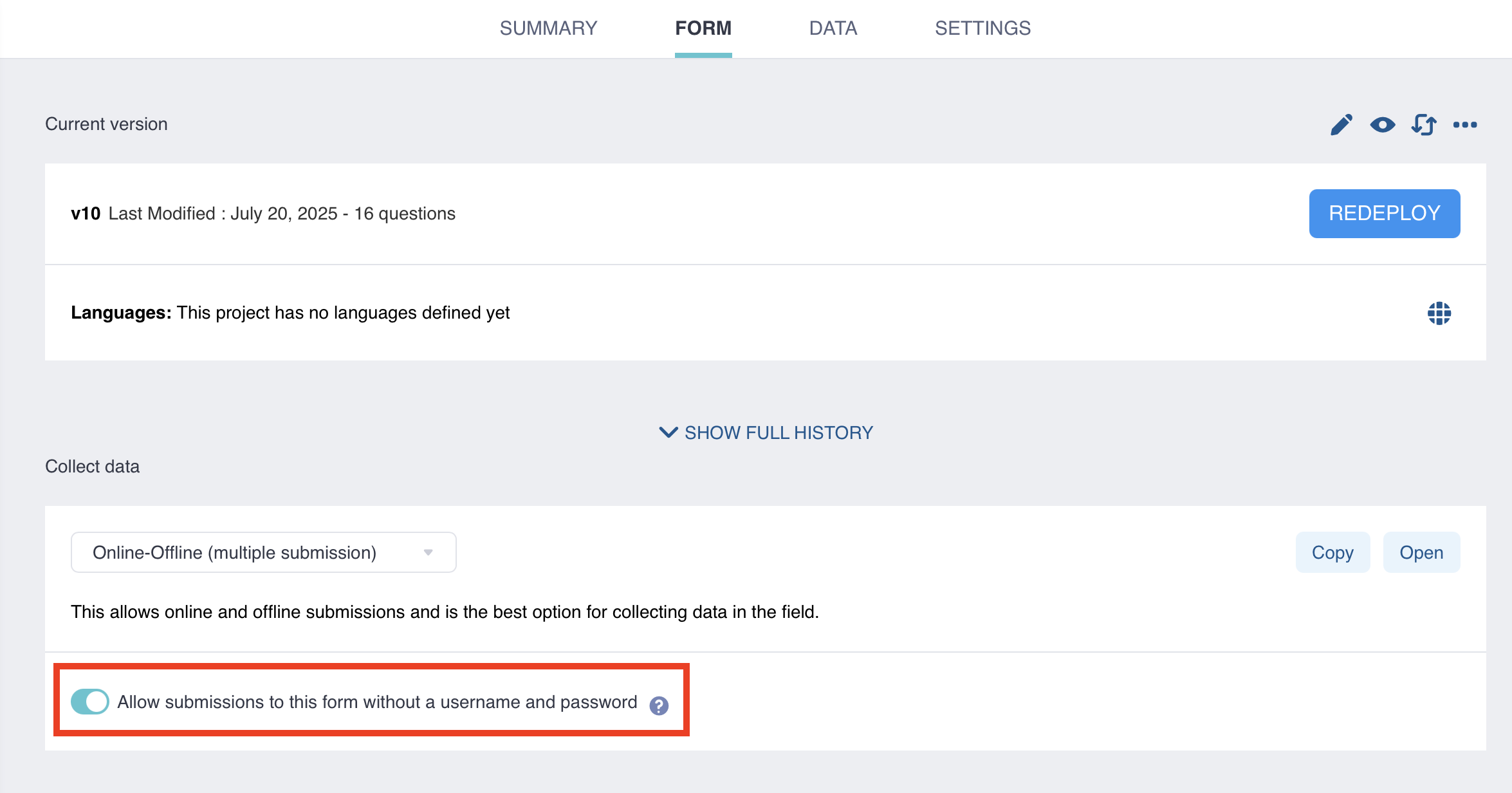Image resolution: width=1512 pixels, height=793 pixels.
Task: Preview the form using the eye icon
Action: (x=1383, y=125)
